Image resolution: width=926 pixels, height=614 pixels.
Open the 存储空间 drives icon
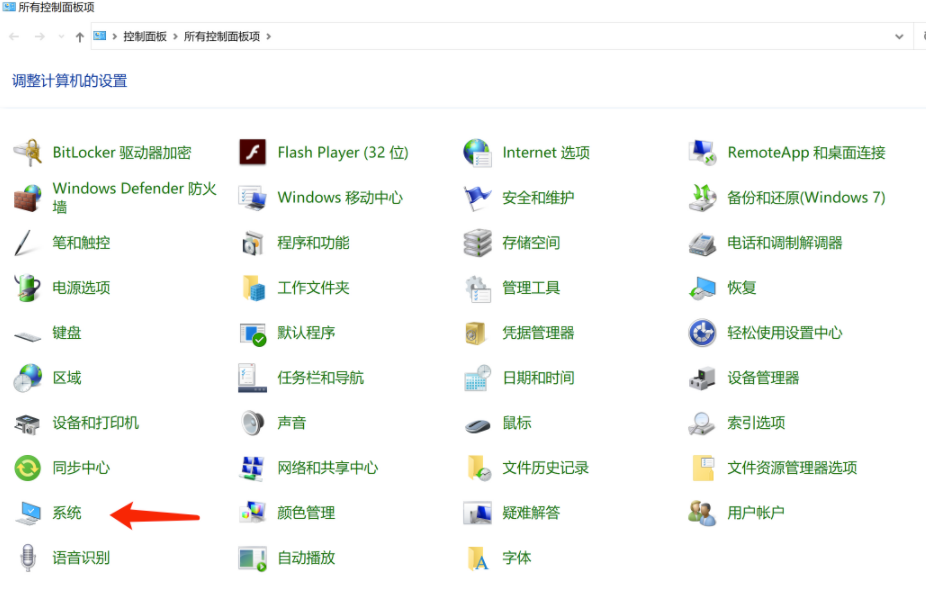477,243
